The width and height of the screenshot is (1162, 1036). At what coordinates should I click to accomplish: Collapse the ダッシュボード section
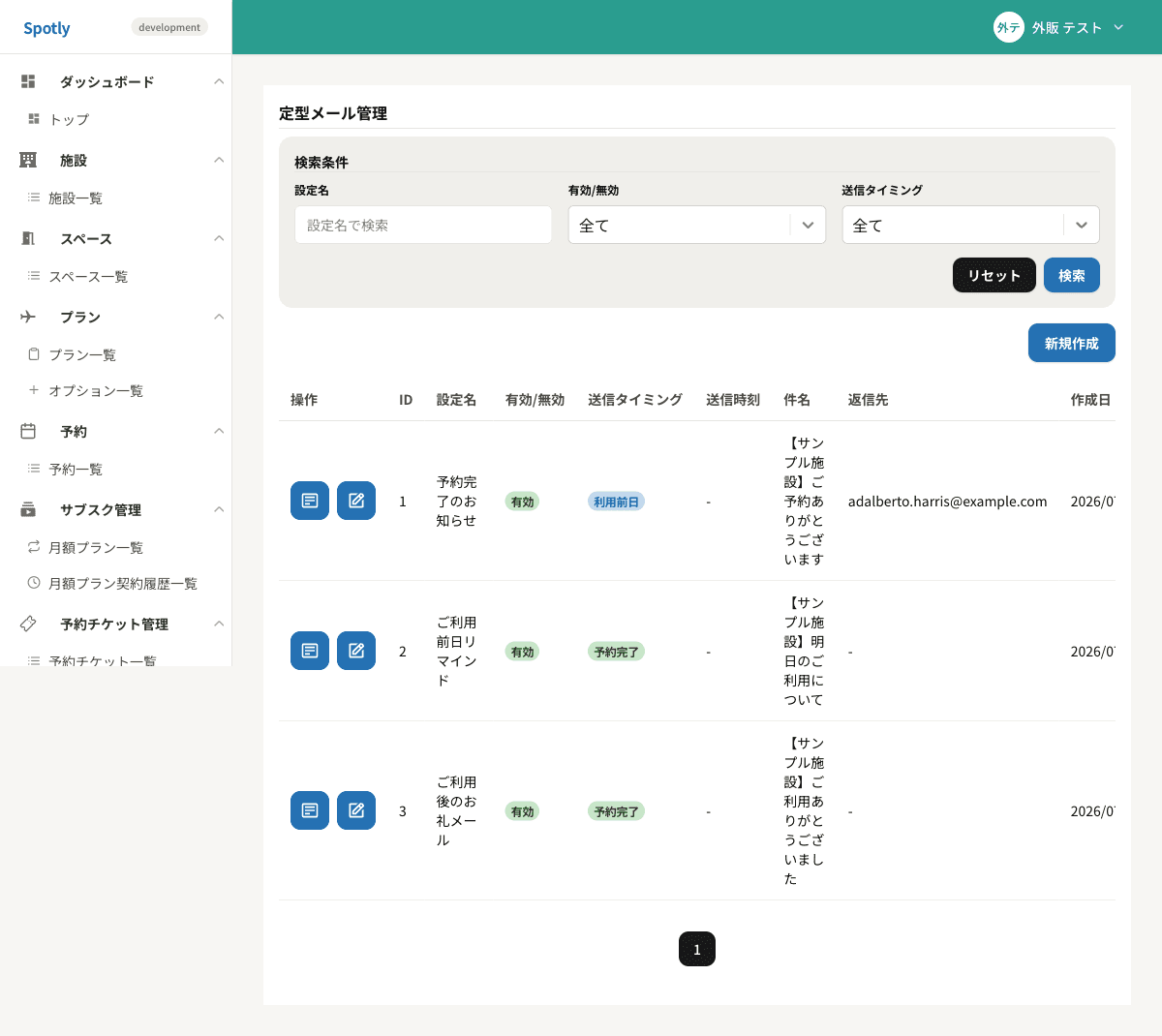(219, 81)
